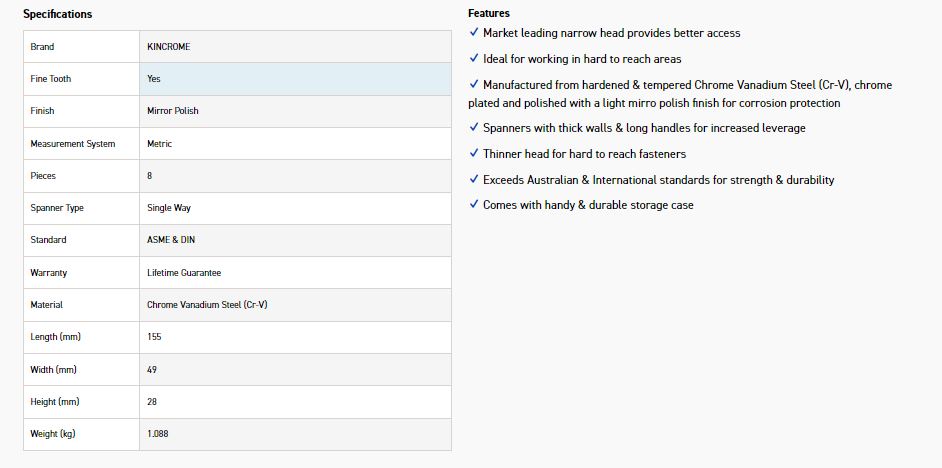Click the checkmark next to "Ideal for working"
Screen dimensions: 942x468
pos(473,59)
